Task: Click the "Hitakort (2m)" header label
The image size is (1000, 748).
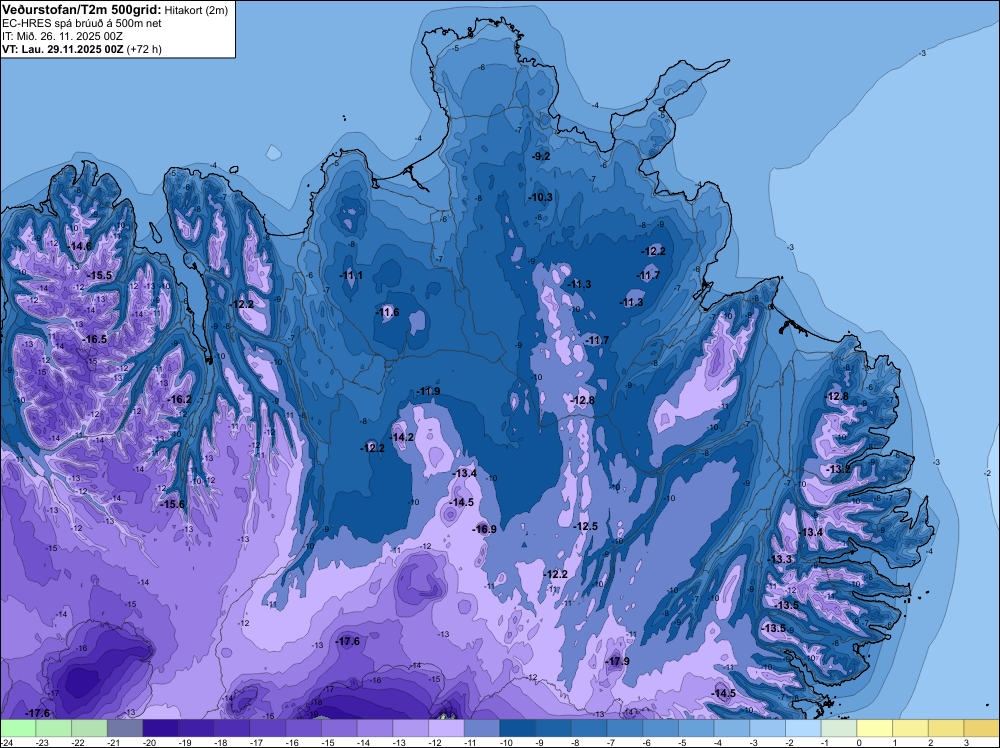Action: (196, 10)
